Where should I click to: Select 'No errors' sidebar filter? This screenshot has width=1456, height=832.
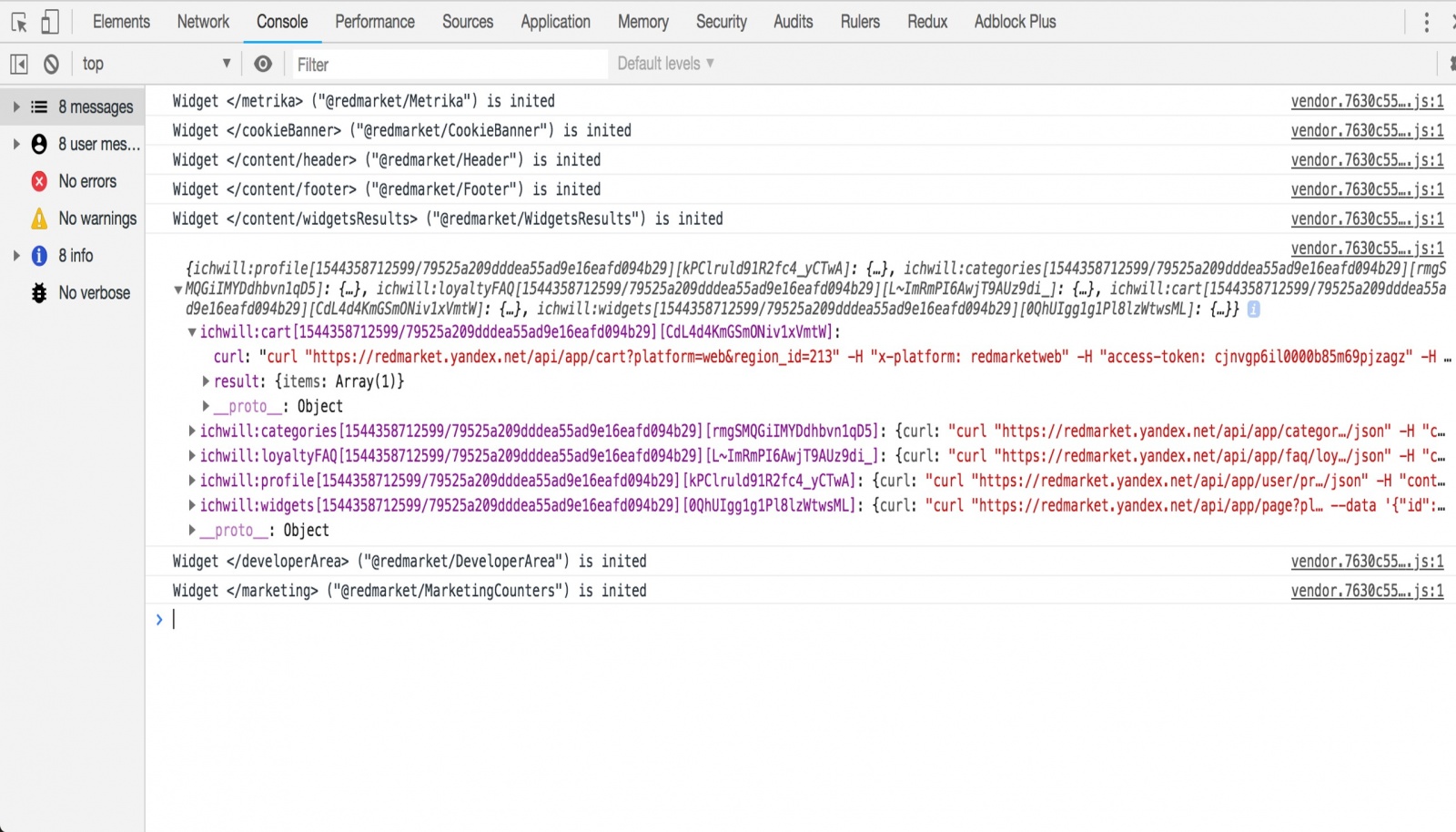73,181
